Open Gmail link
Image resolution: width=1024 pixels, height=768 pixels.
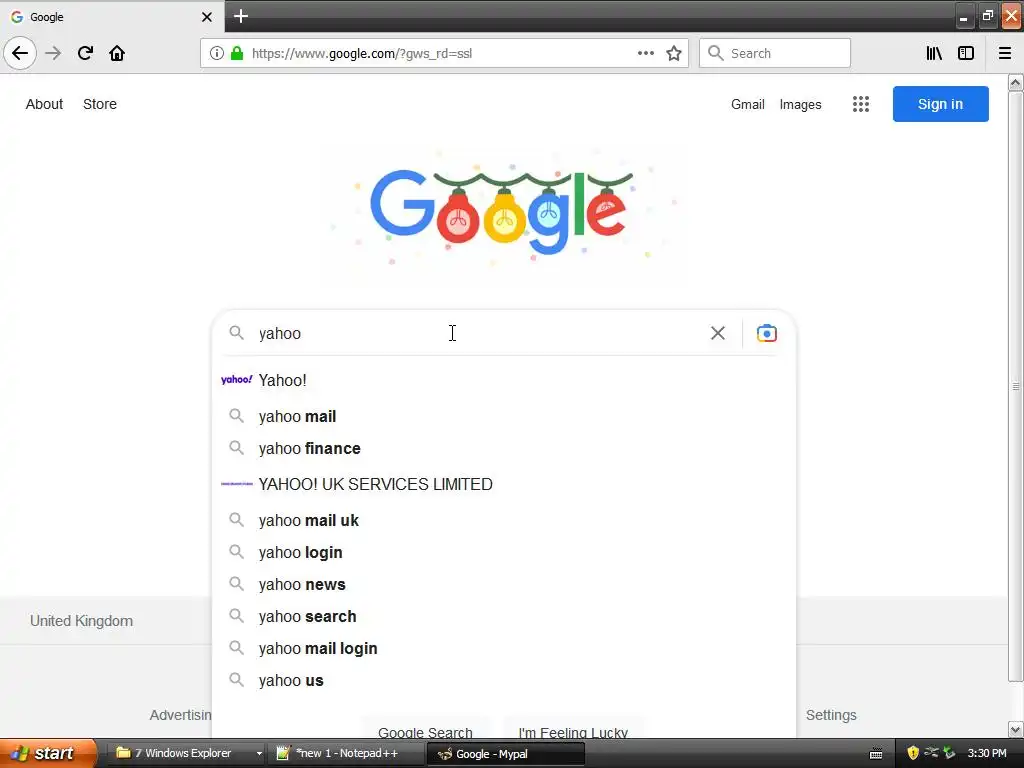[x=748, y=104]
